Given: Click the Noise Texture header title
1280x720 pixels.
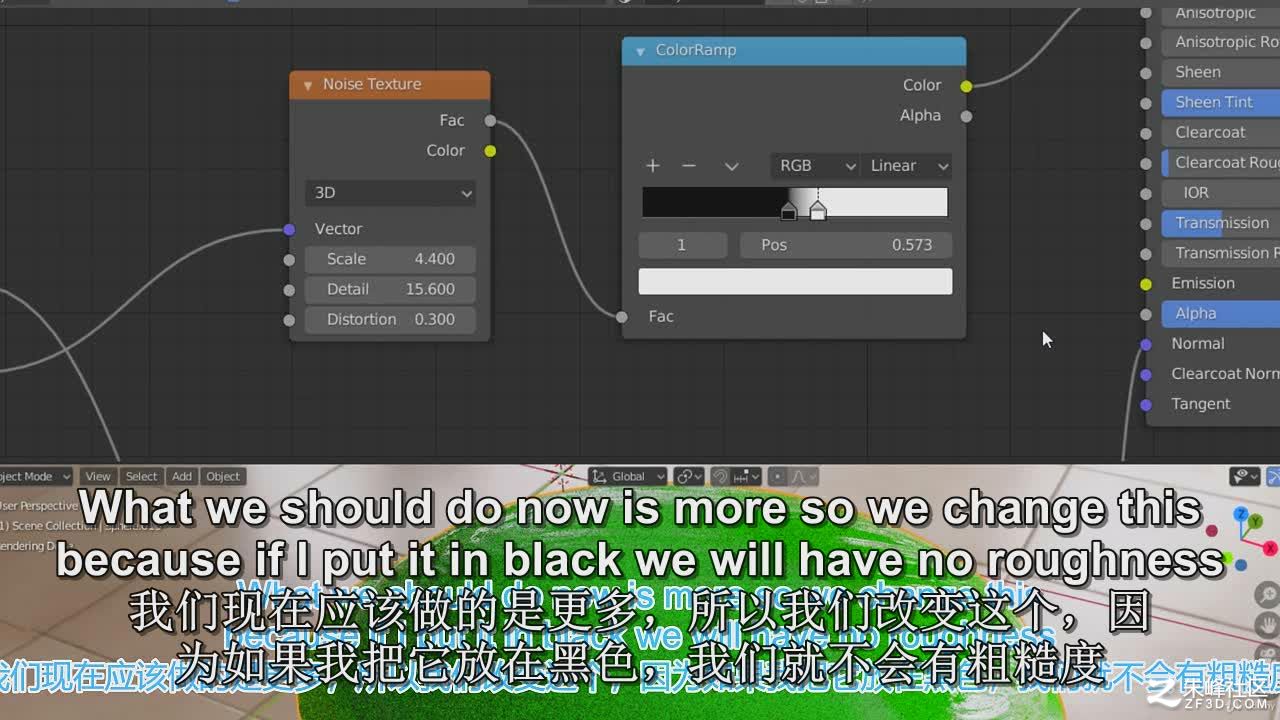Looking at the screenshot, I should [372, 85].
